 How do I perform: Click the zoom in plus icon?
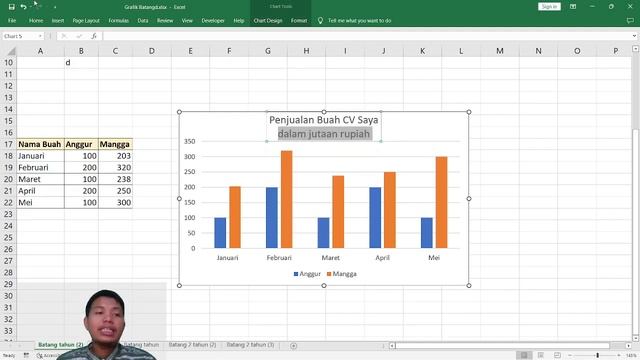pyautogui.click(x=619, y=356)
